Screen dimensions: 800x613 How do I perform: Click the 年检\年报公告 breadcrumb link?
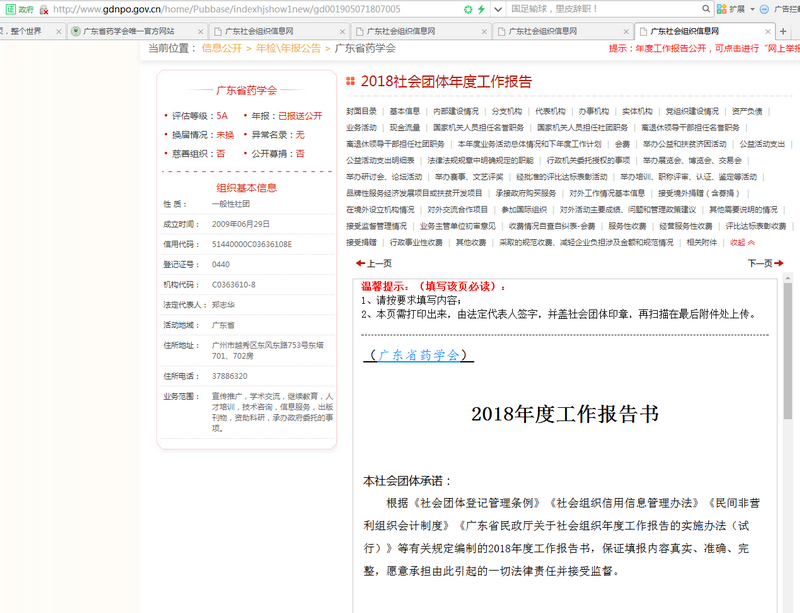[288, 48]
